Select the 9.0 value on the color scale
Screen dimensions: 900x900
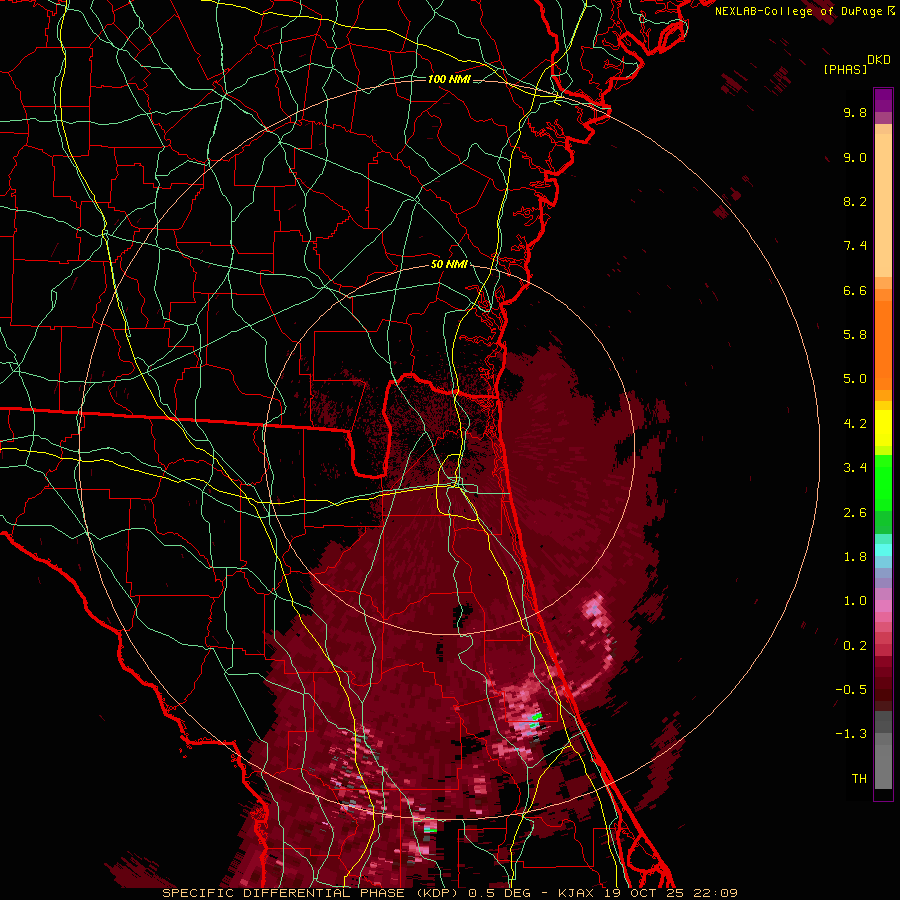click(855, 158)
